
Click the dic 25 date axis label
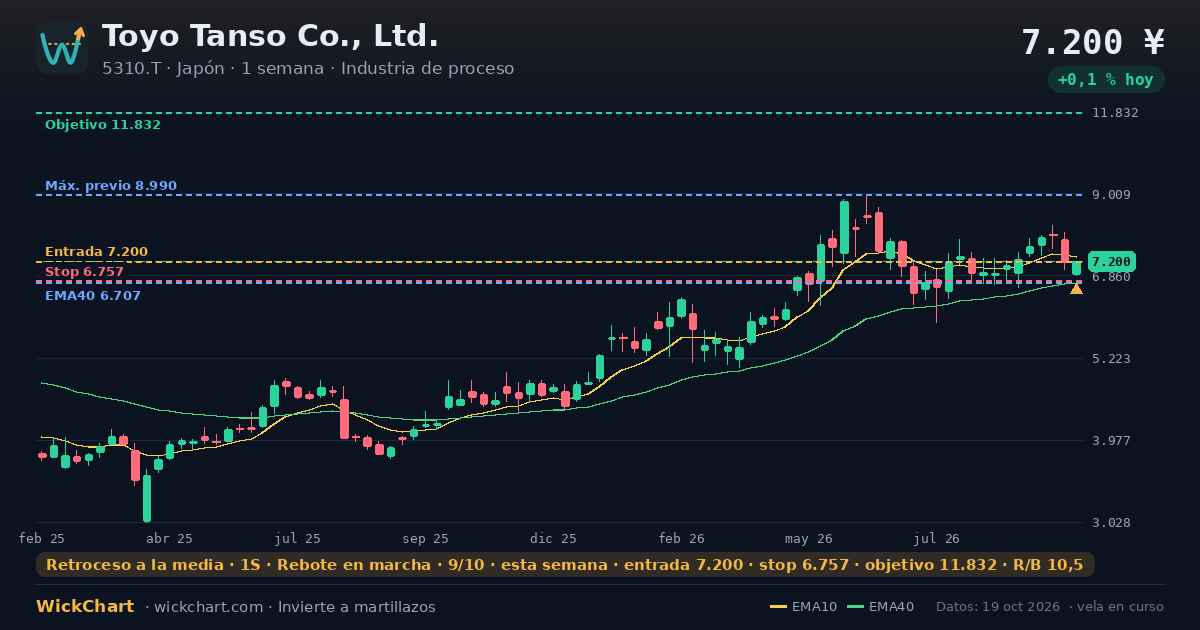pyautogui.click(x=554, y=538)
